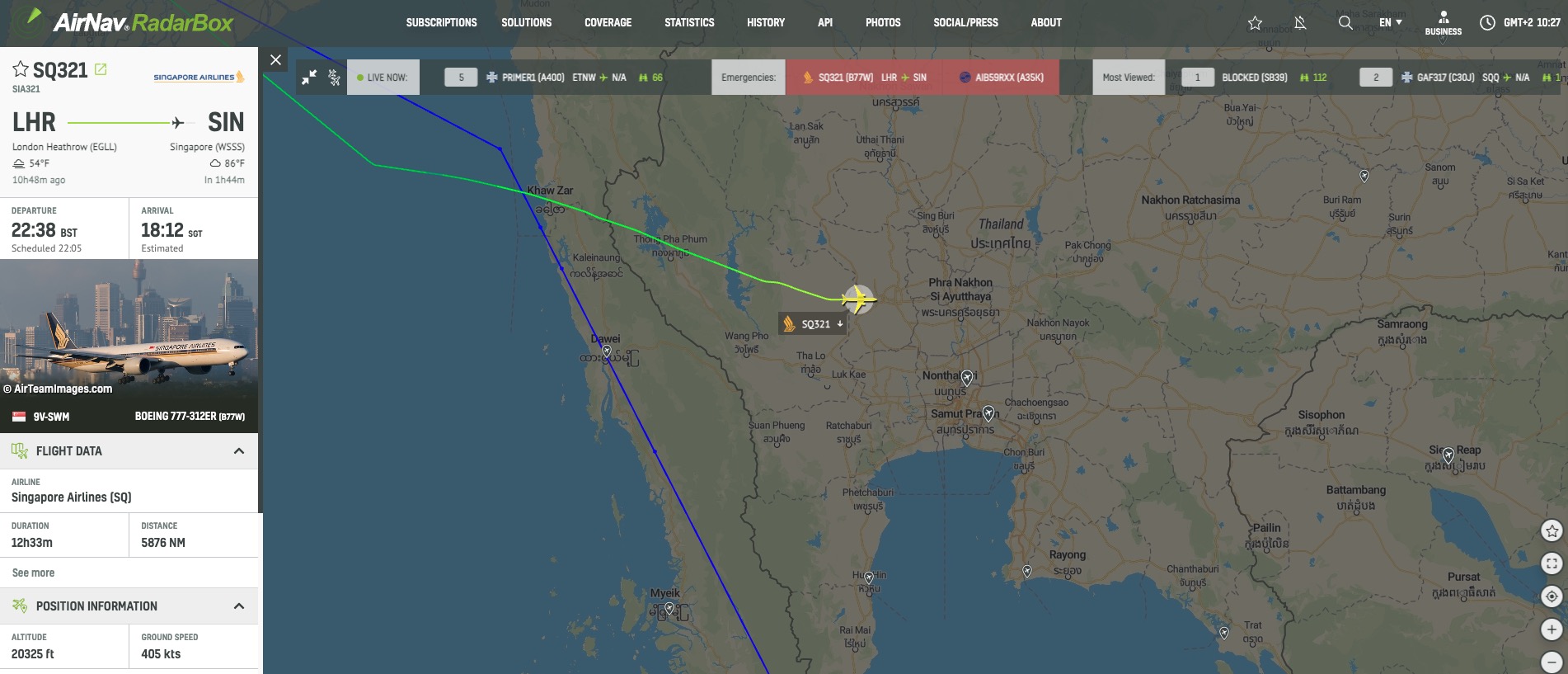The width and height of the screenshot is (1568, 674).
Task: Click the See more link
Action: [x=34, y=573]
